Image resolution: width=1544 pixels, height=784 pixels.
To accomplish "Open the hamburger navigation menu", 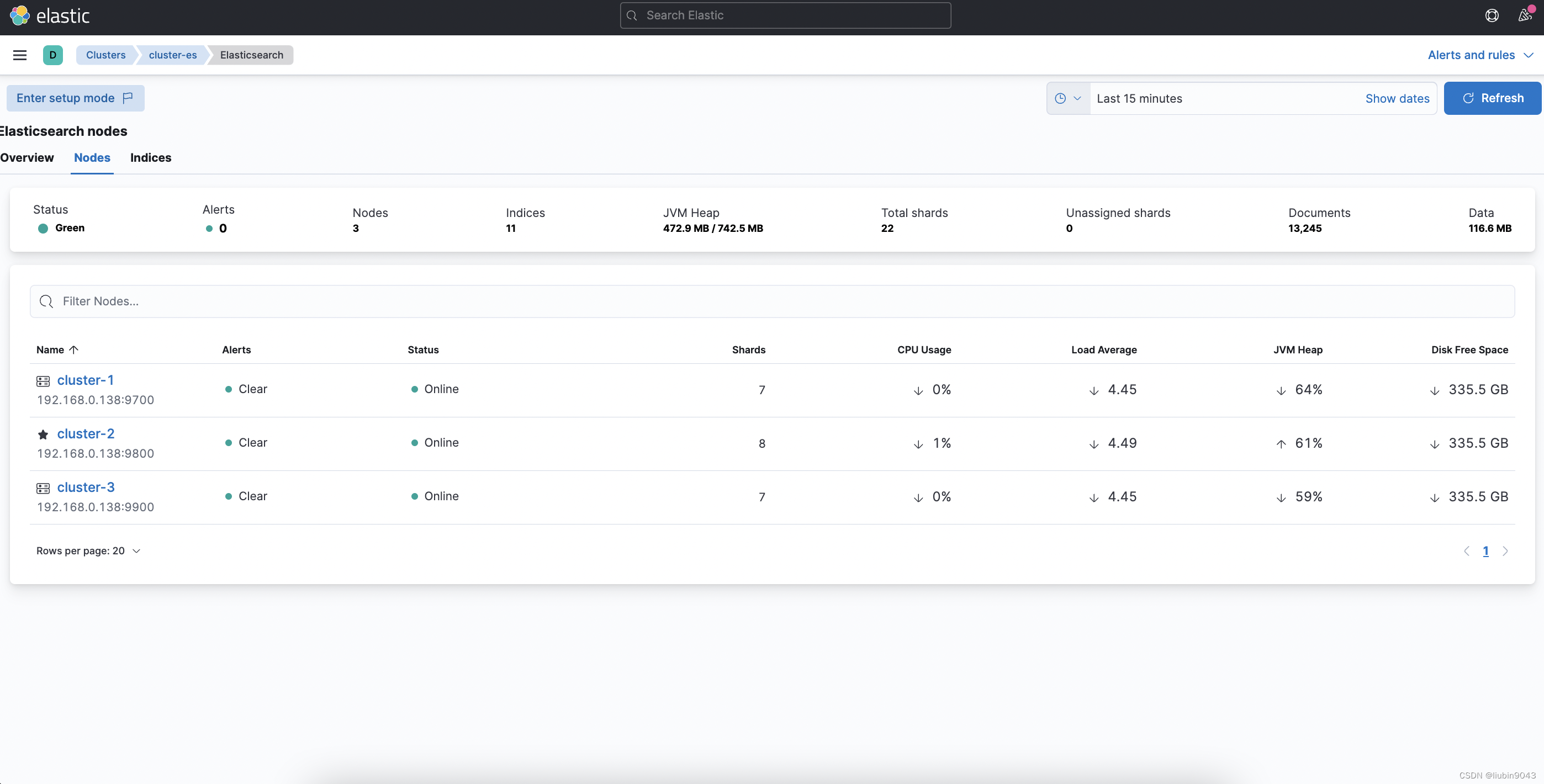I will (20, 55).
